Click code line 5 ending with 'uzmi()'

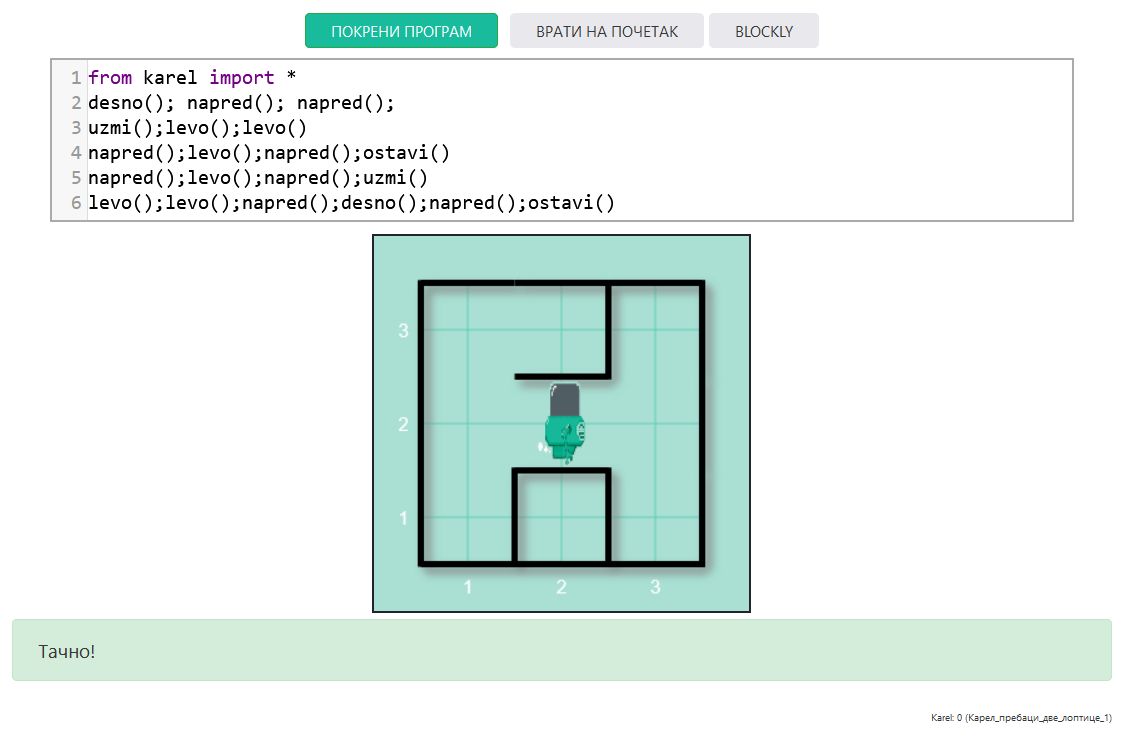coord(258,178)
